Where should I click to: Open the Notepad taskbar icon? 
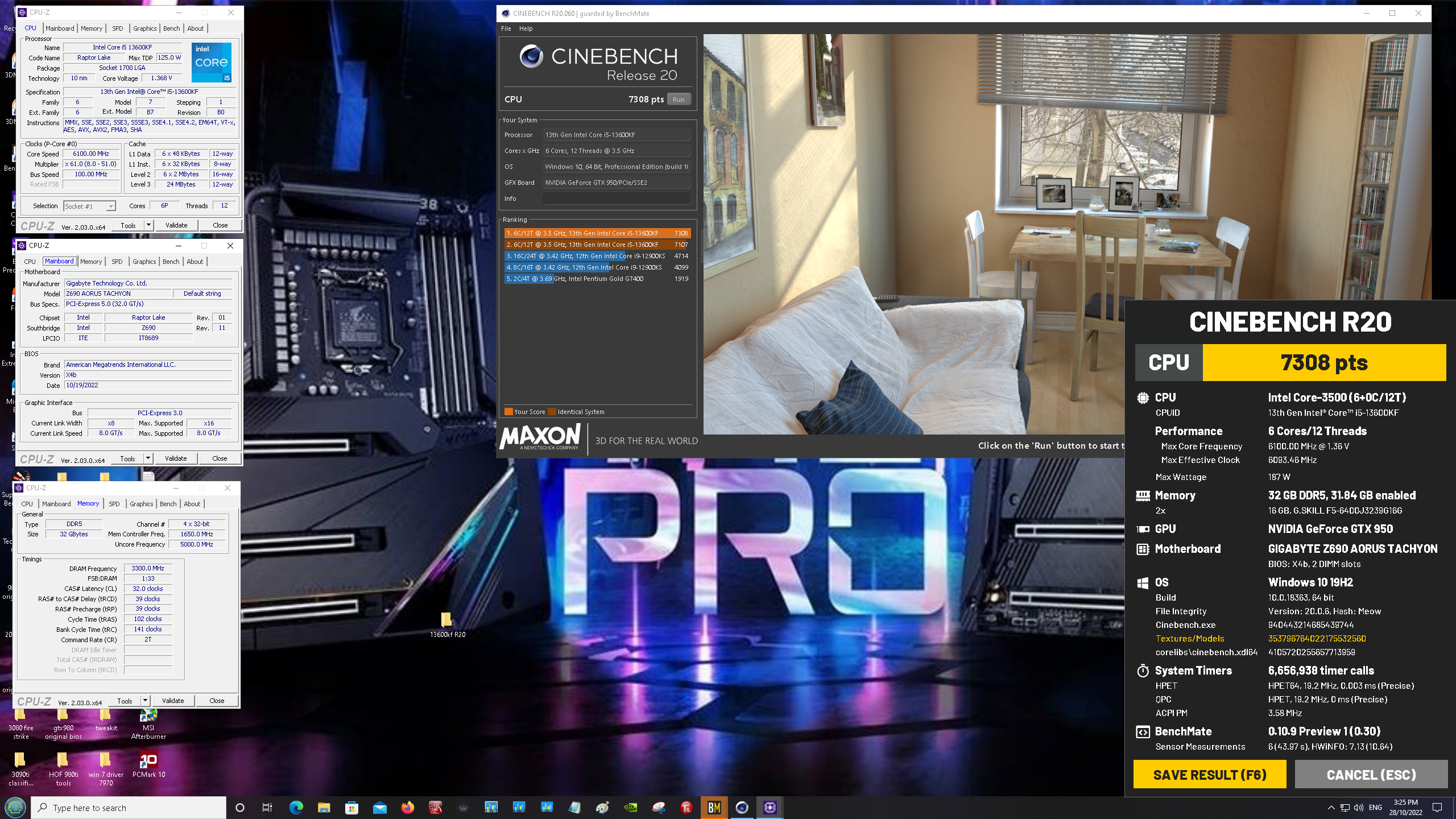(x=574, y=808)
